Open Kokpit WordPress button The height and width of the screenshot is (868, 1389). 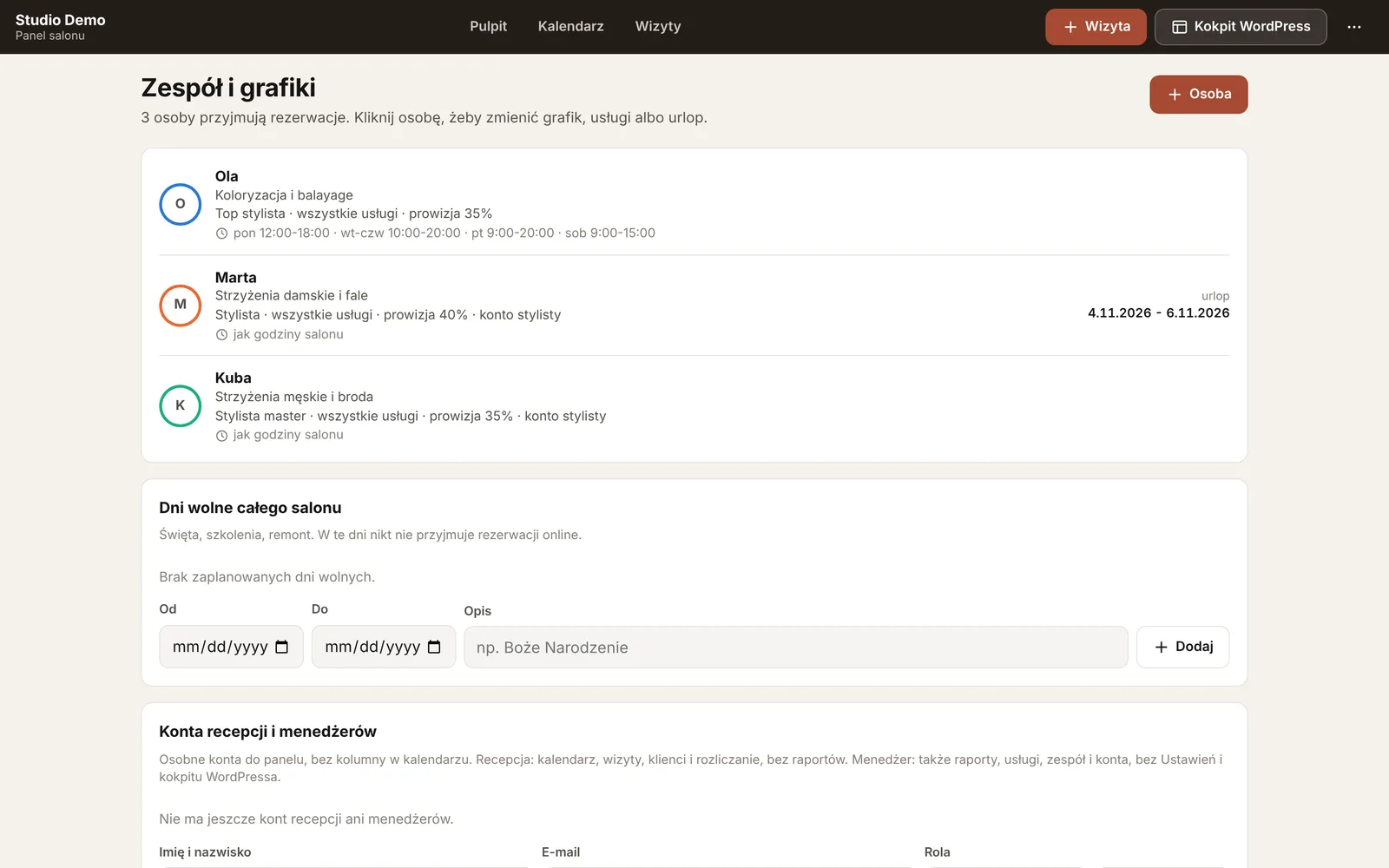pos(1241,27)
